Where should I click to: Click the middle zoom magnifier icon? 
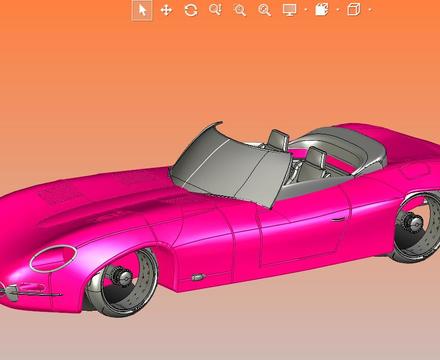[240, 10]
